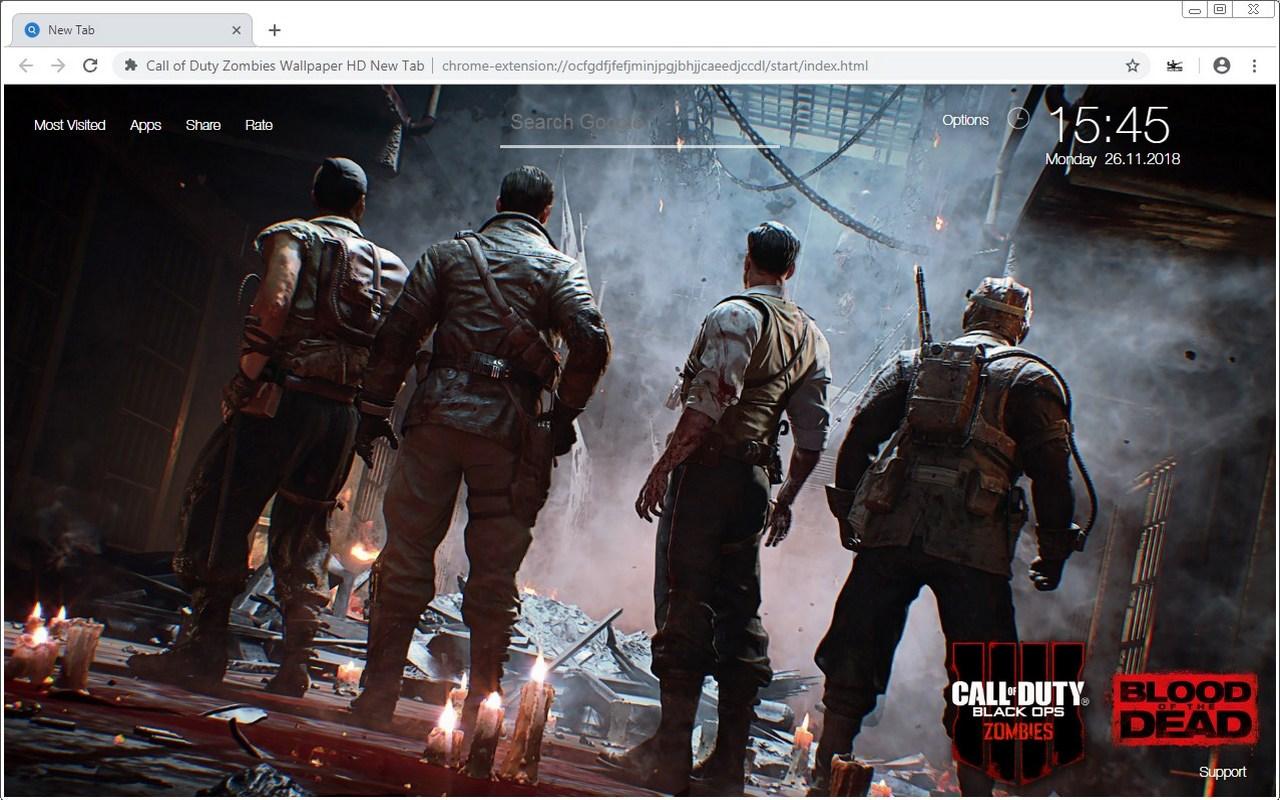Bookmark this page with the star icon
Screen dimensions: 1280x800
(1132, 66)
